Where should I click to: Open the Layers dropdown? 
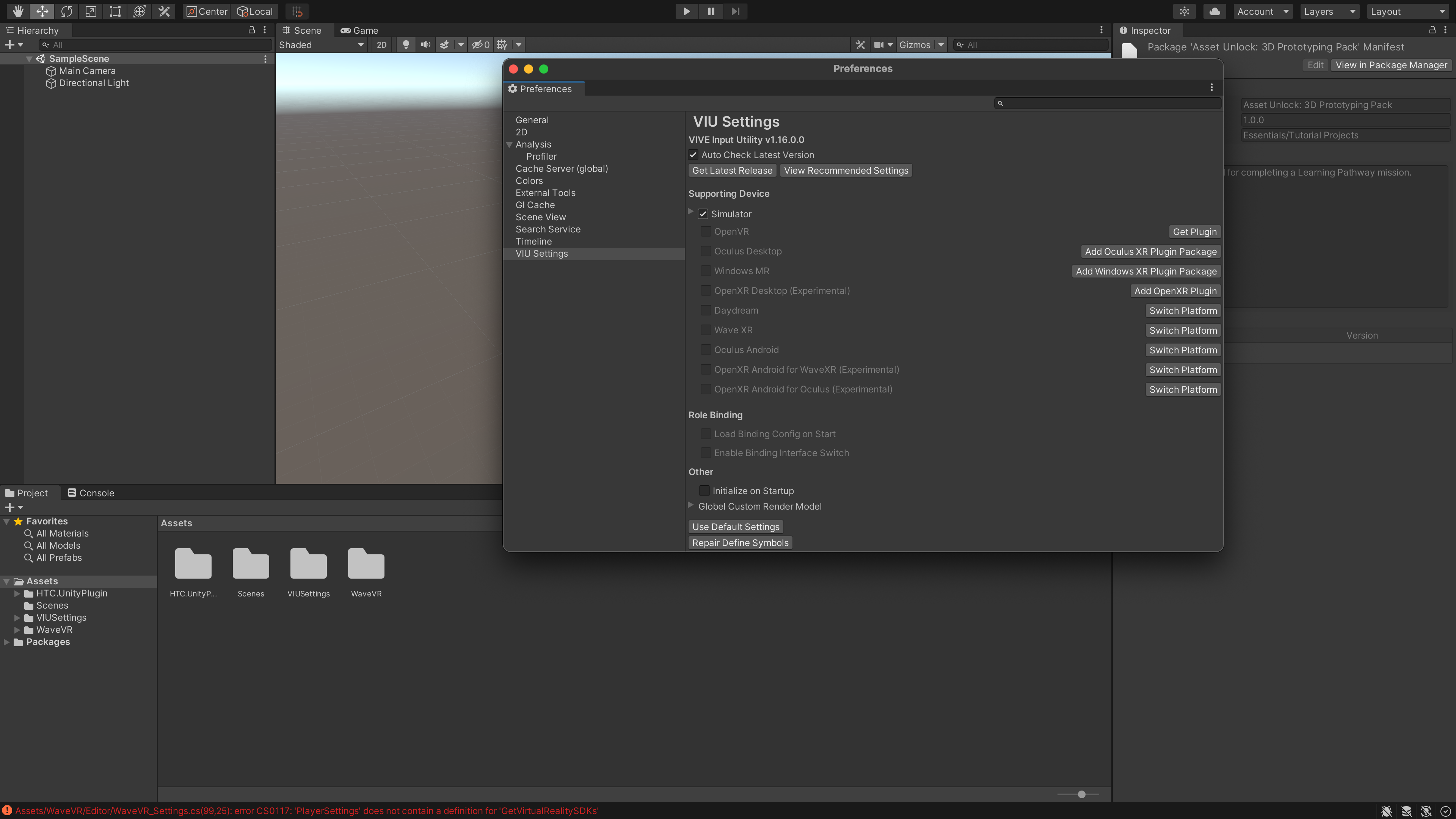(x=1329, y=11)
